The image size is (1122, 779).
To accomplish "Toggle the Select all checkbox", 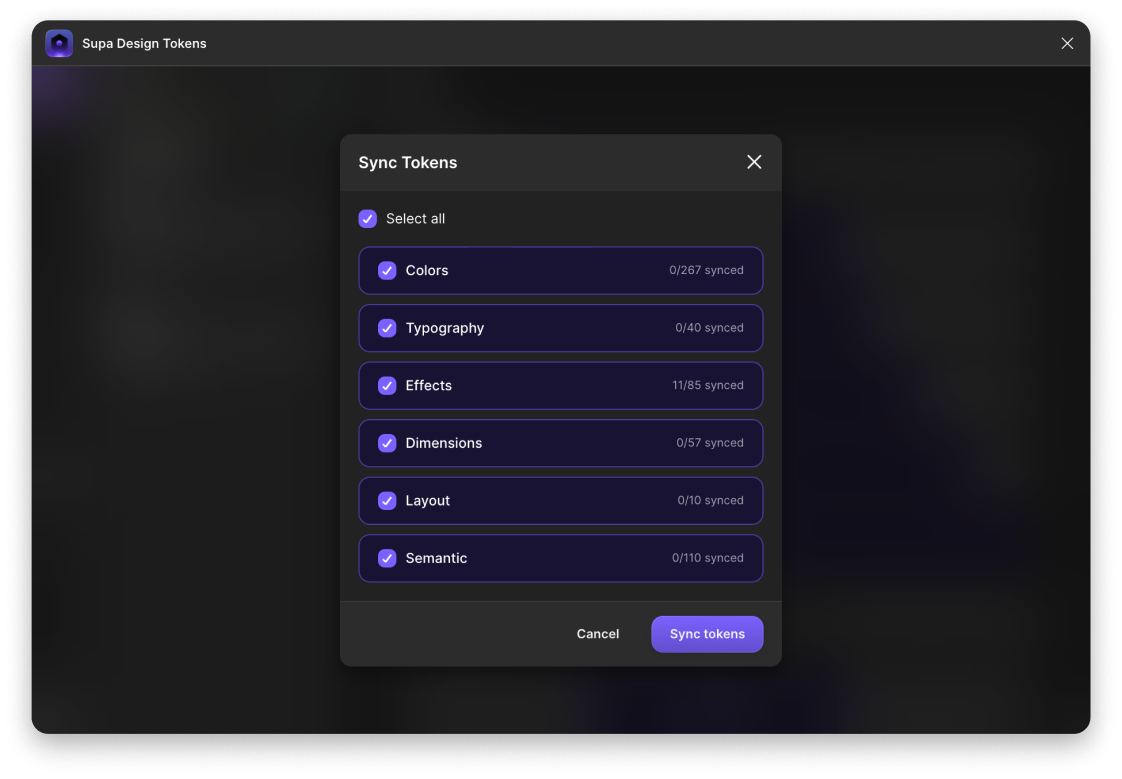I will [x=368, y=219].
